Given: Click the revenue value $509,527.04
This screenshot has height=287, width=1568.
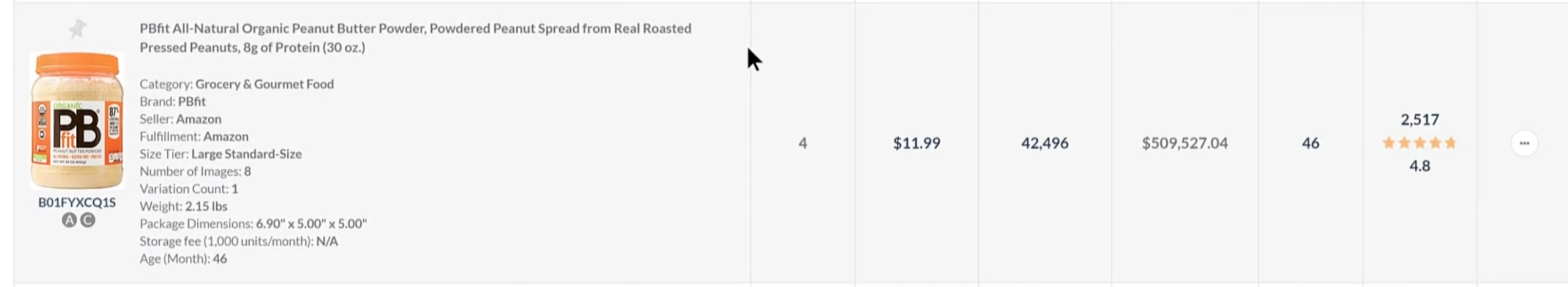Looking at the screenshot, I should point(1185,143).
